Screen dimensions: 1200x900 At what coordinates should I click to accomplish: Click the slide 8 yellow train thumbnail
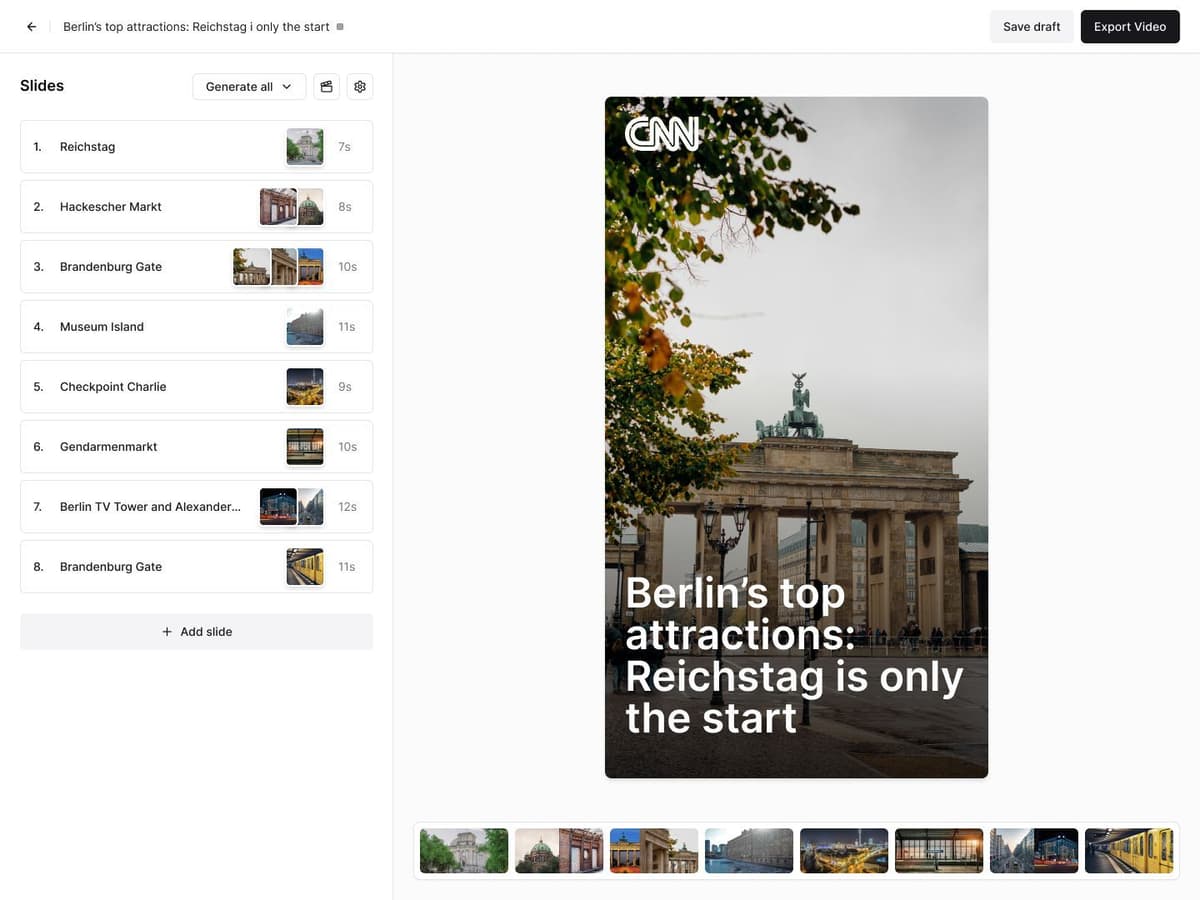click(x=305, y=567)
